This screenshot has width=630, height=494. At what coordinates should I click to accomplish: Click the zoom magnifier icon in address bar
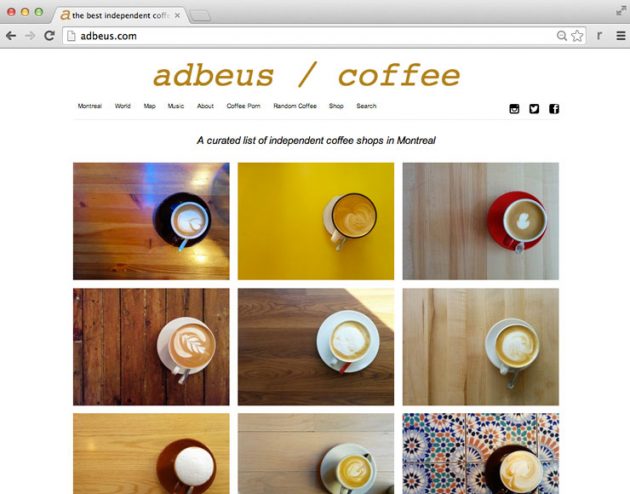[x=562, y=36]
